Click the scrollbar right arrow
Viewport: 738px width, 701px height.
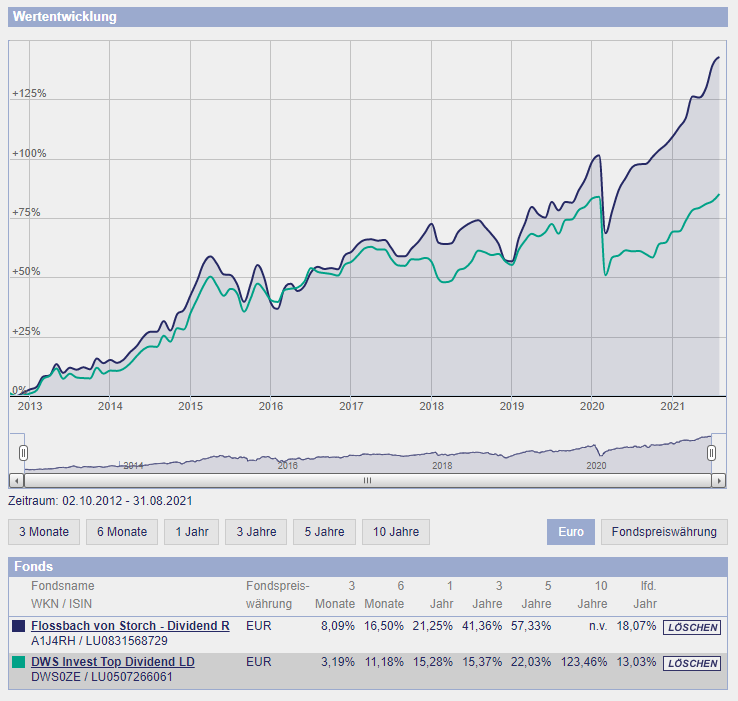coord(719,481)
